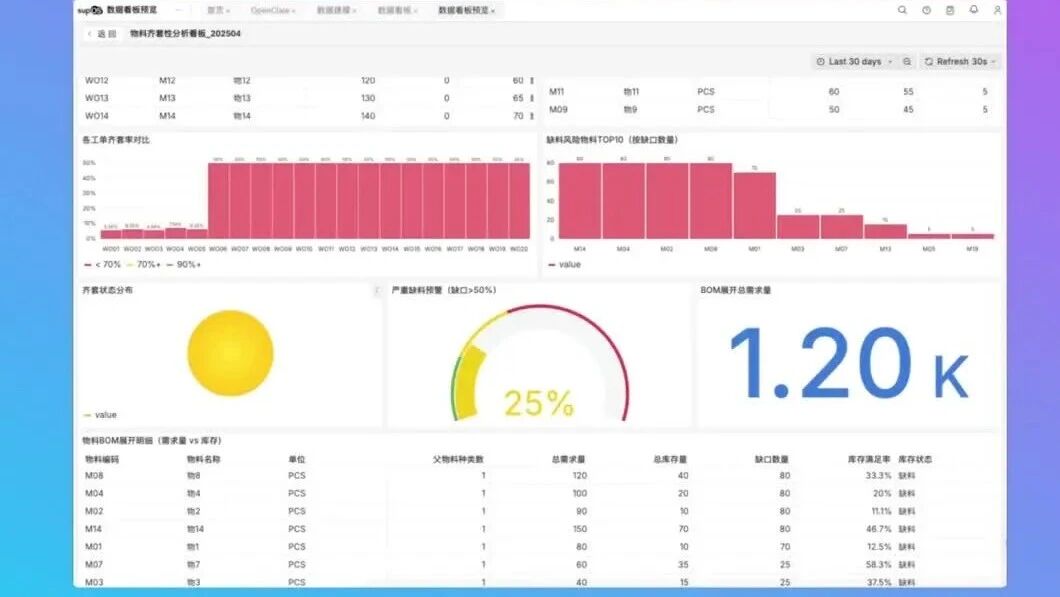Screen dimensions: 1060x597
Task: Open the clipboard icon in top bar
Action: [950, 10]
